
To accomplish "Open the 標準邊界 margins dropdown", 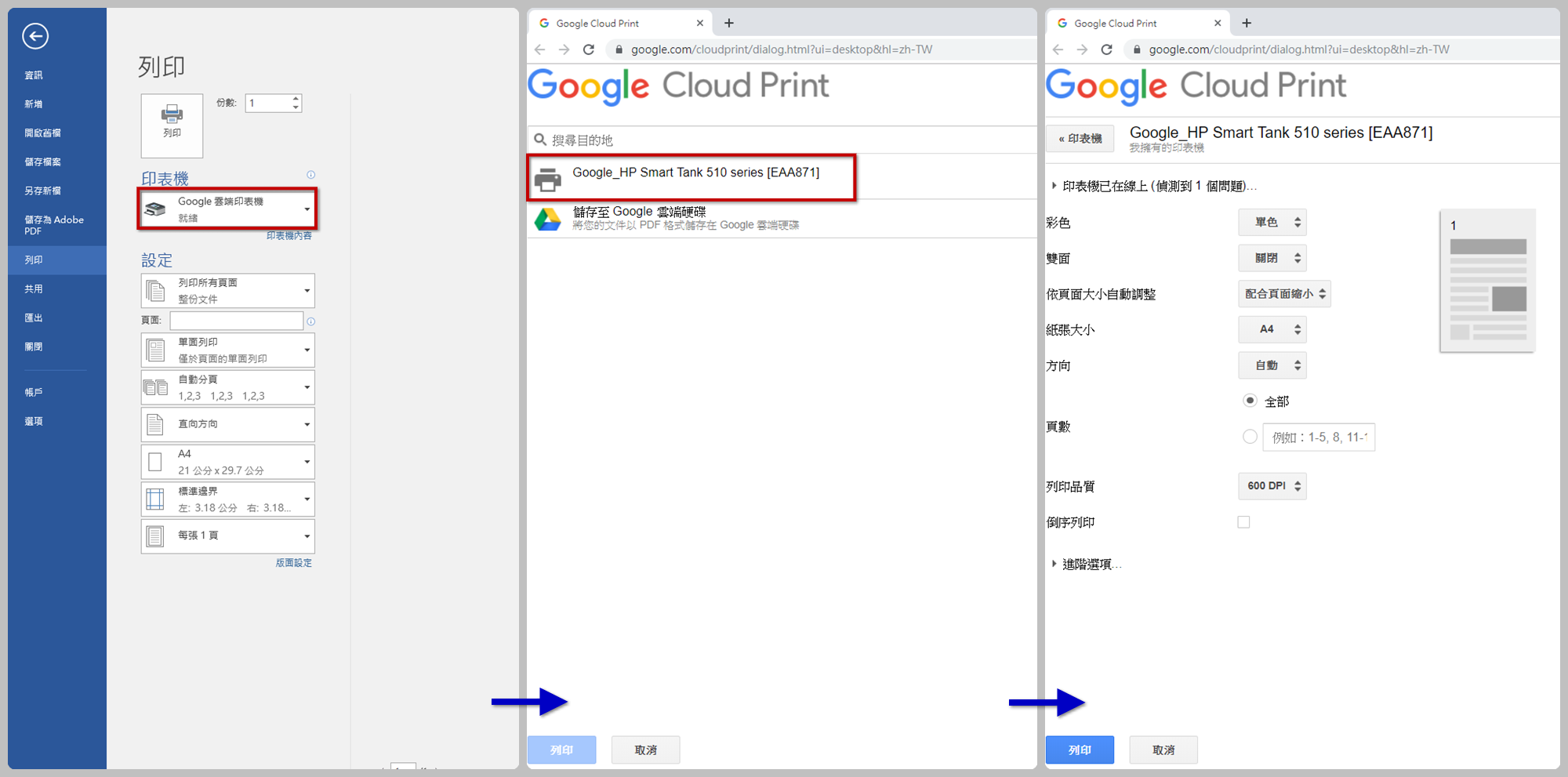I will (x=227, y=499).
